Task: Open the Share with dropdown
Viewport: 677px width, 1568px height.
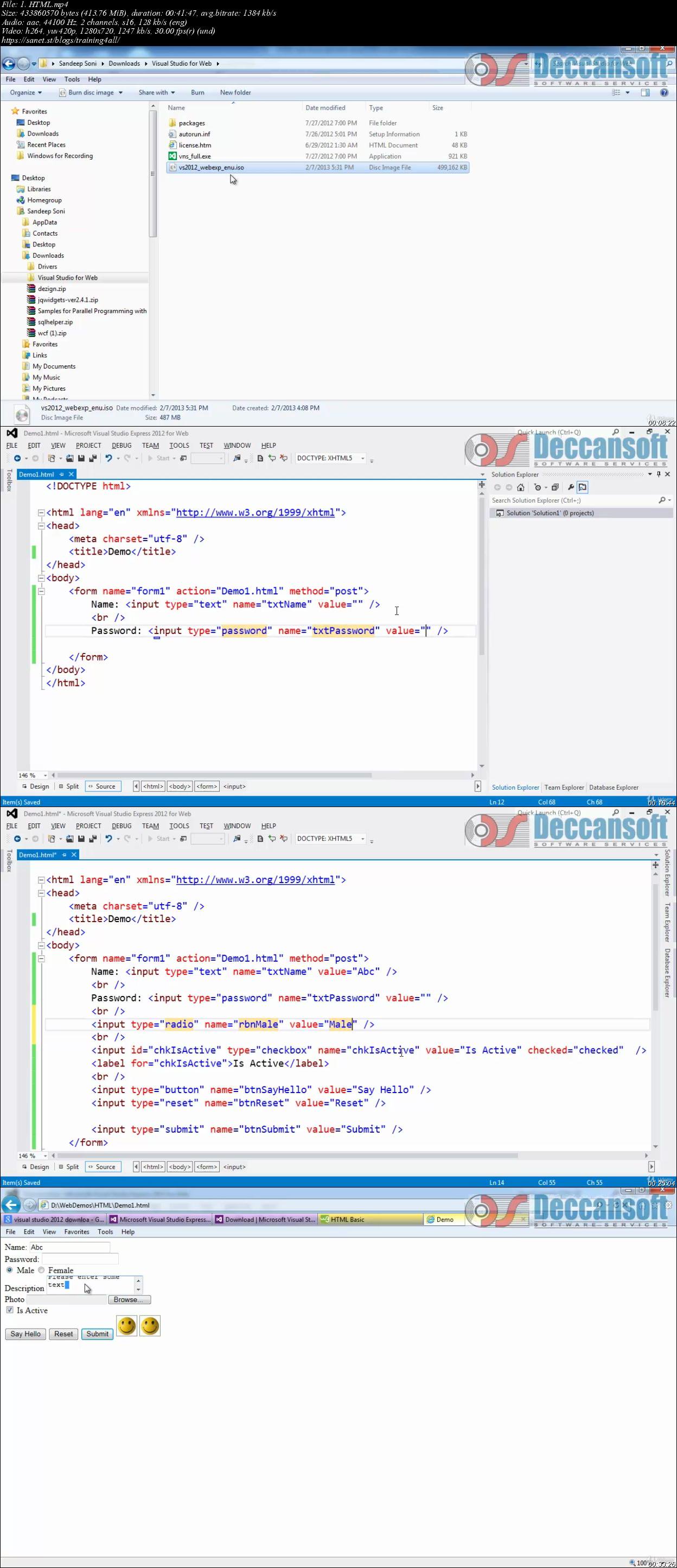Action: pyautogui.click(x=156, y=92)
